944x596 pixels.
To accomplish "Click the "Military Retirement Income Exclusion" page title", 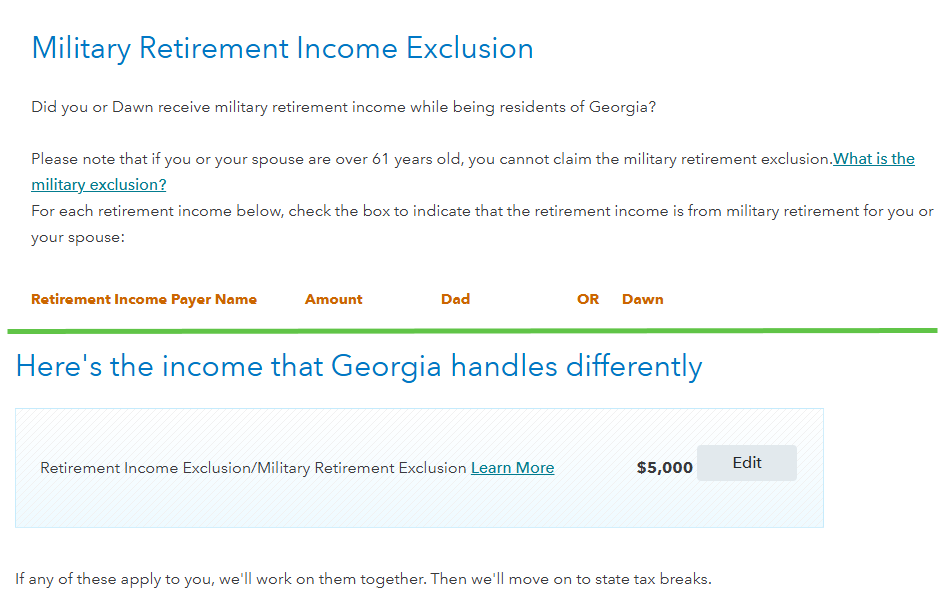I will [x=283, y=47].
